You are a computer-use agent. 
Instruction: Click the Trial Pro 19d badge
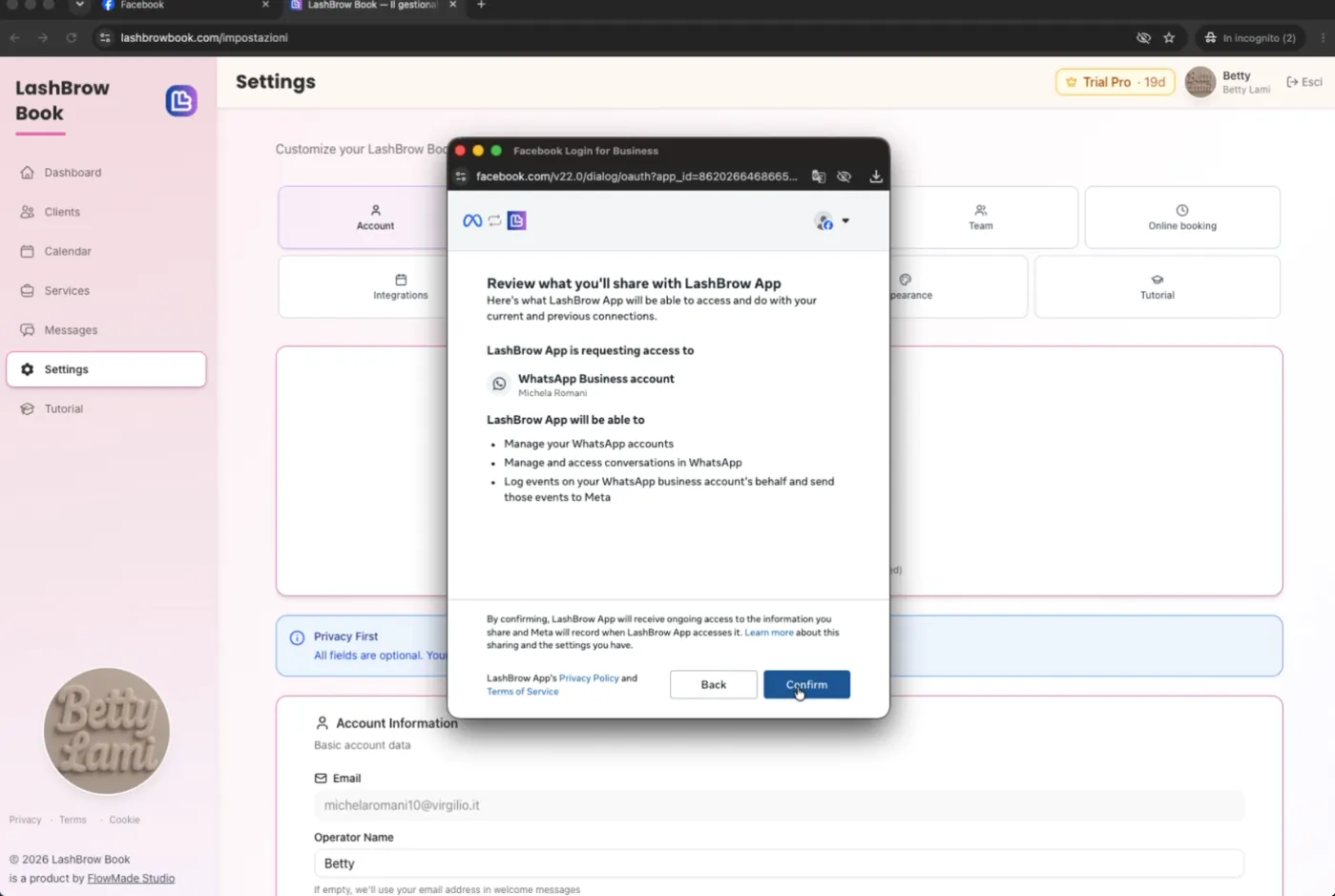tap(1115, 82)
